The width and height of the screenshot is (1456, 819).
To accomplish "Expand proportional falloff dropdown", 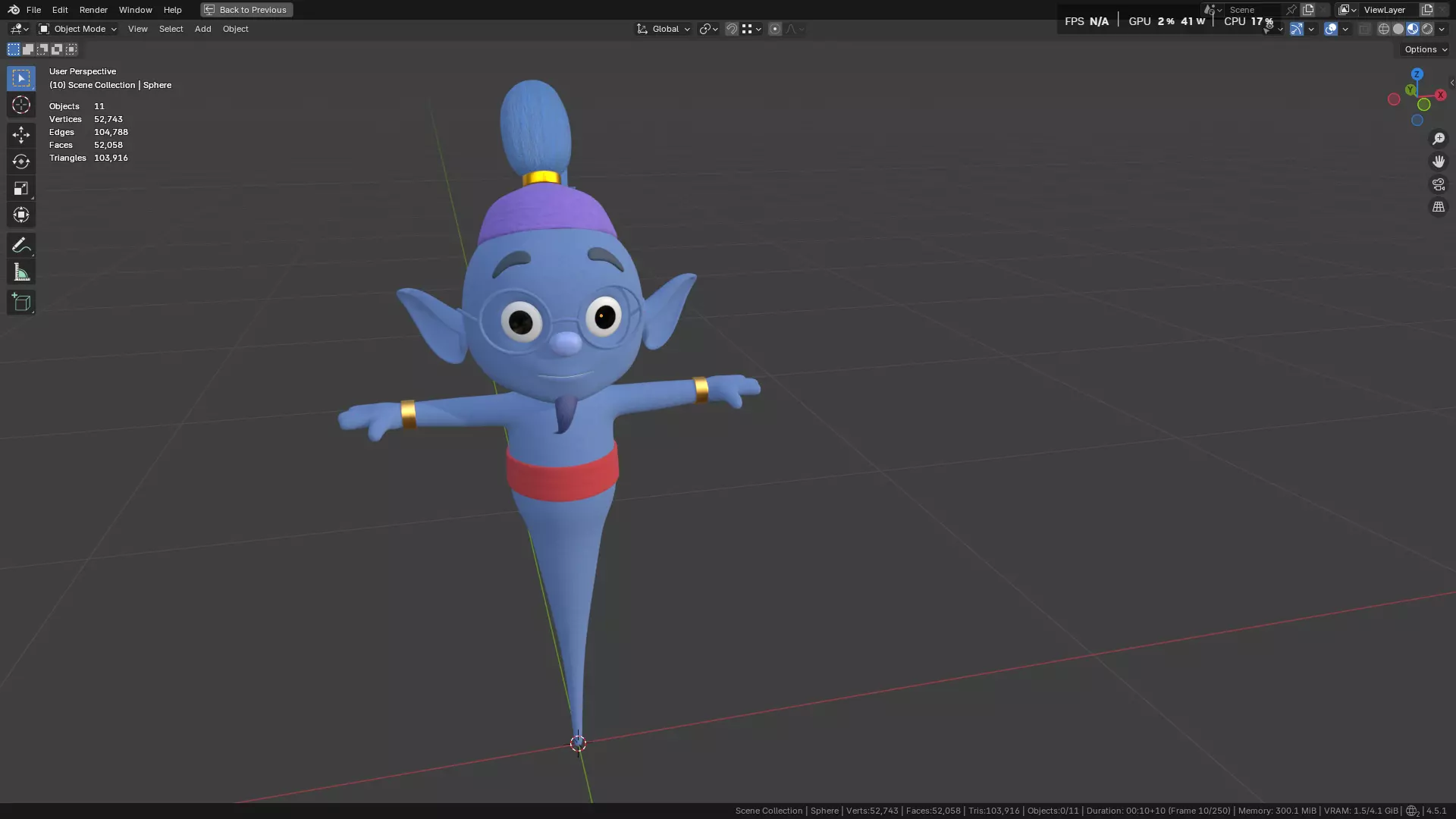I will [x=794, y=29].
